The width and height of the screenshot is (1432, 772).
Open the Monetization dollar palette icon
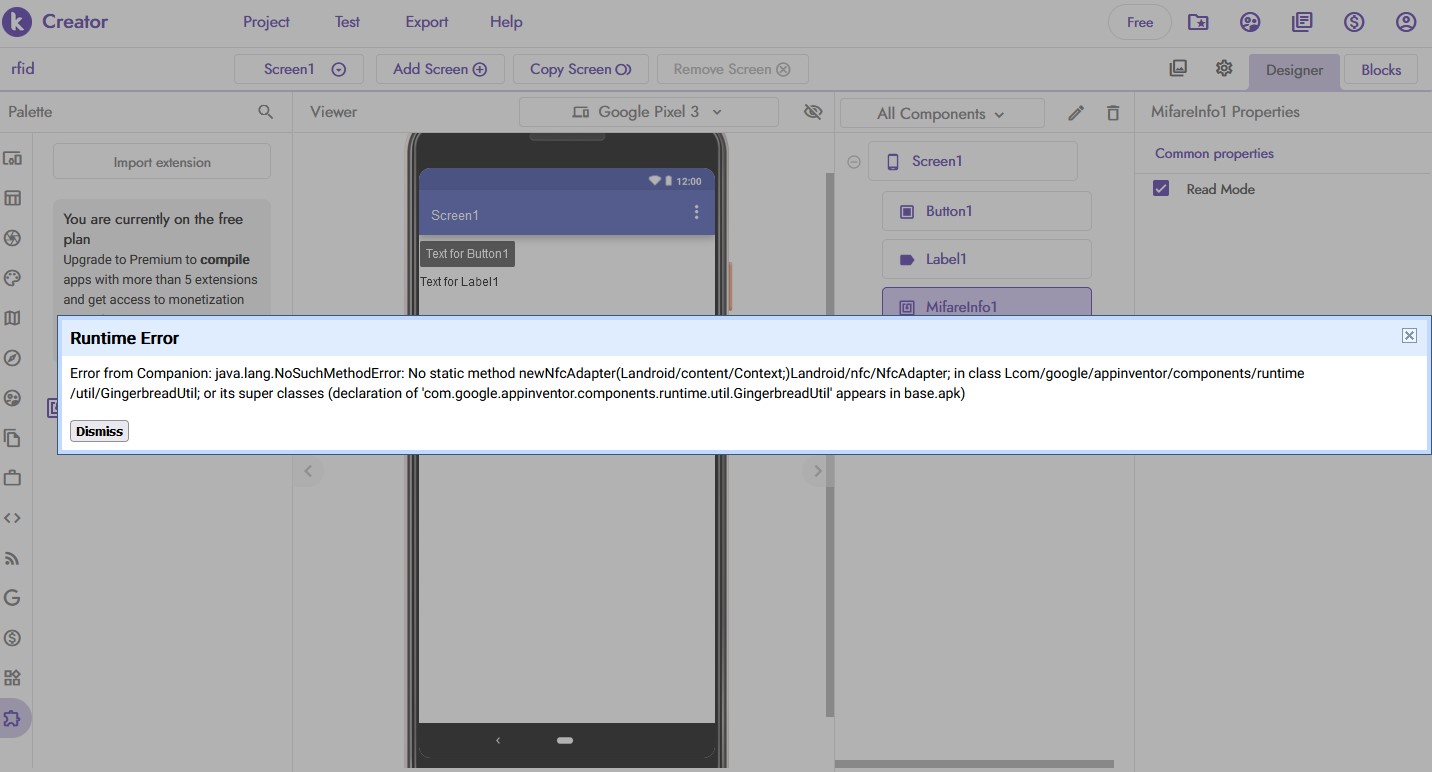click(x=13, y=638)
